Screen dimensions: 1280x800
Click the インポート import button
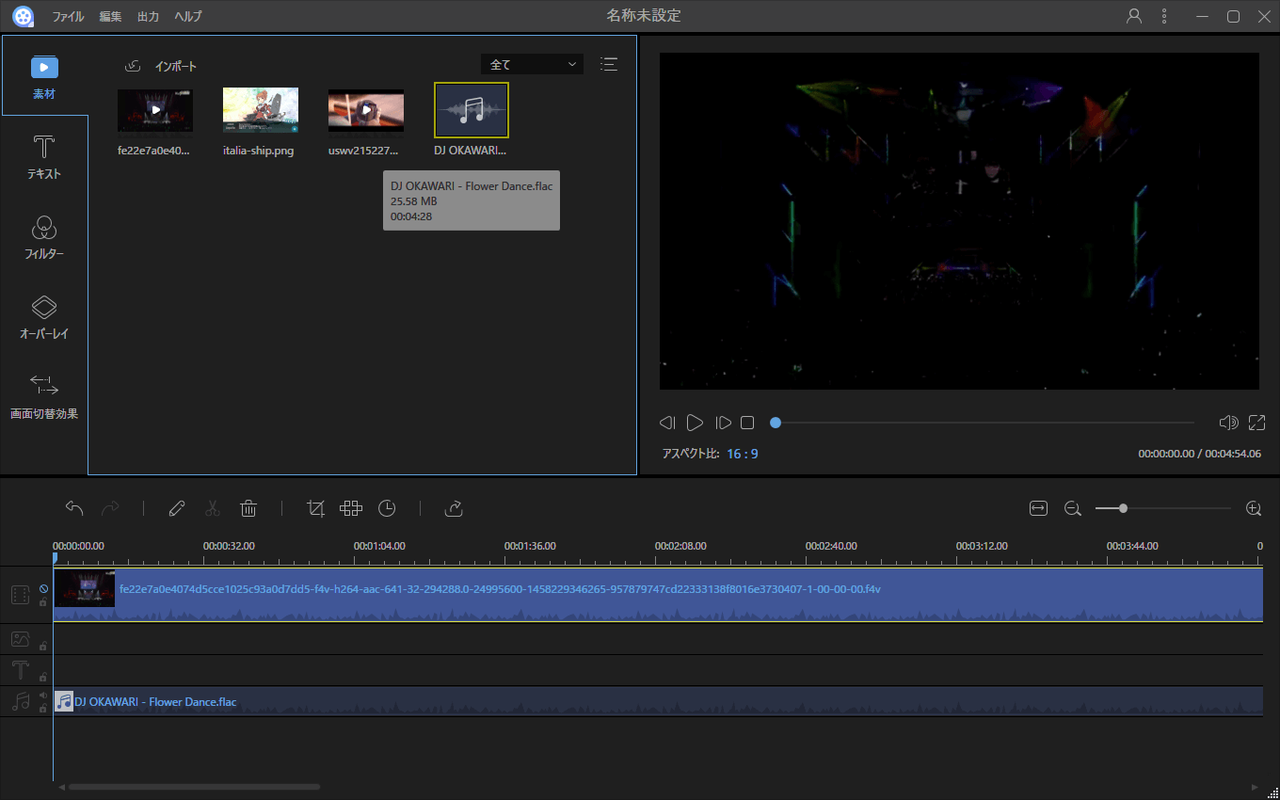[161, 66]
